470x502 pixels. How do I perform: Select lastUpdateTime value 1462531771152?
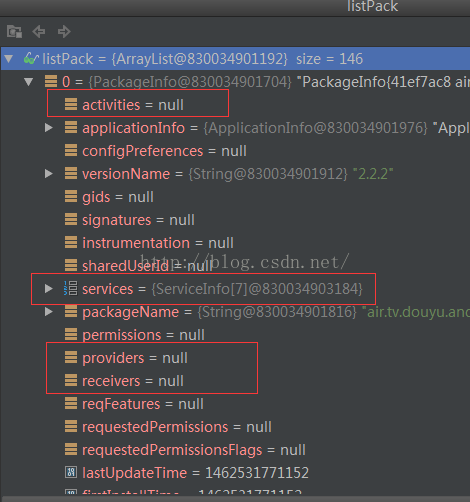pos(257,473)
